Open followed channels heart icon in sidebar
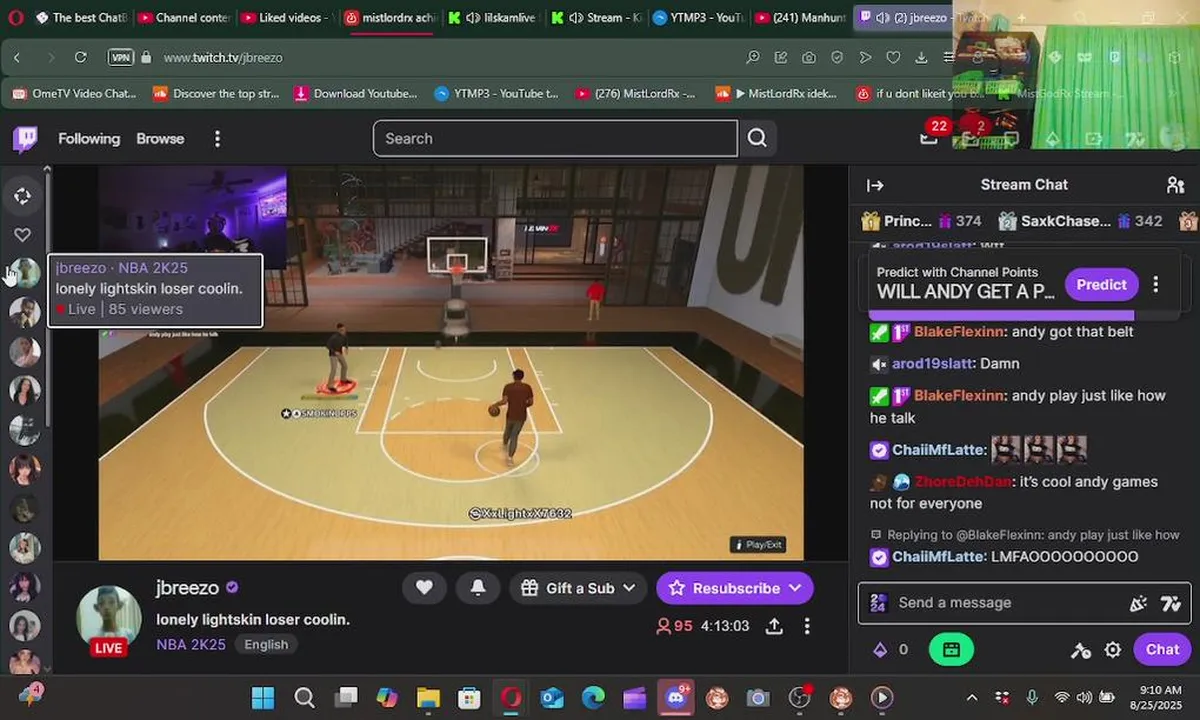This screenshot has height=720, width=1200. 22,235
